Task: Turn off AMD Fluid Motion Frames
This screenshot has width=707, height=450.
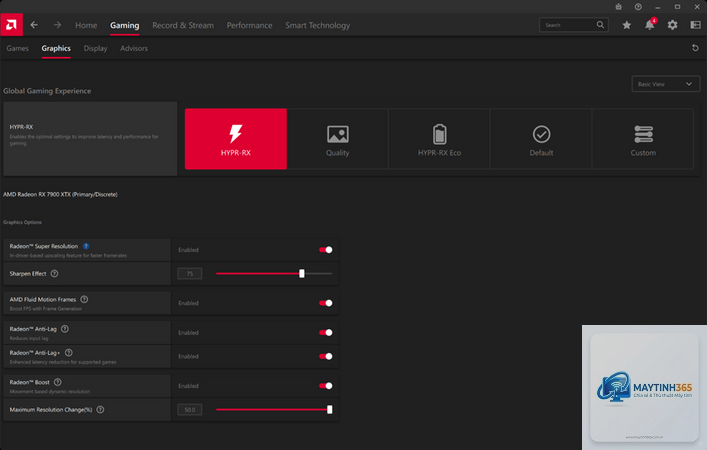Action: click(x=326, y=303)
